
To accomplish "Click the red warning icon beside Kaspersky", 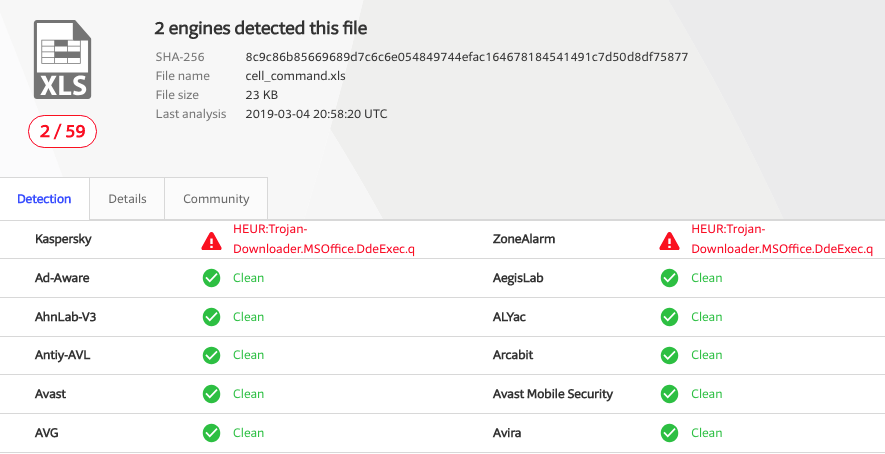I will [212, 240].
